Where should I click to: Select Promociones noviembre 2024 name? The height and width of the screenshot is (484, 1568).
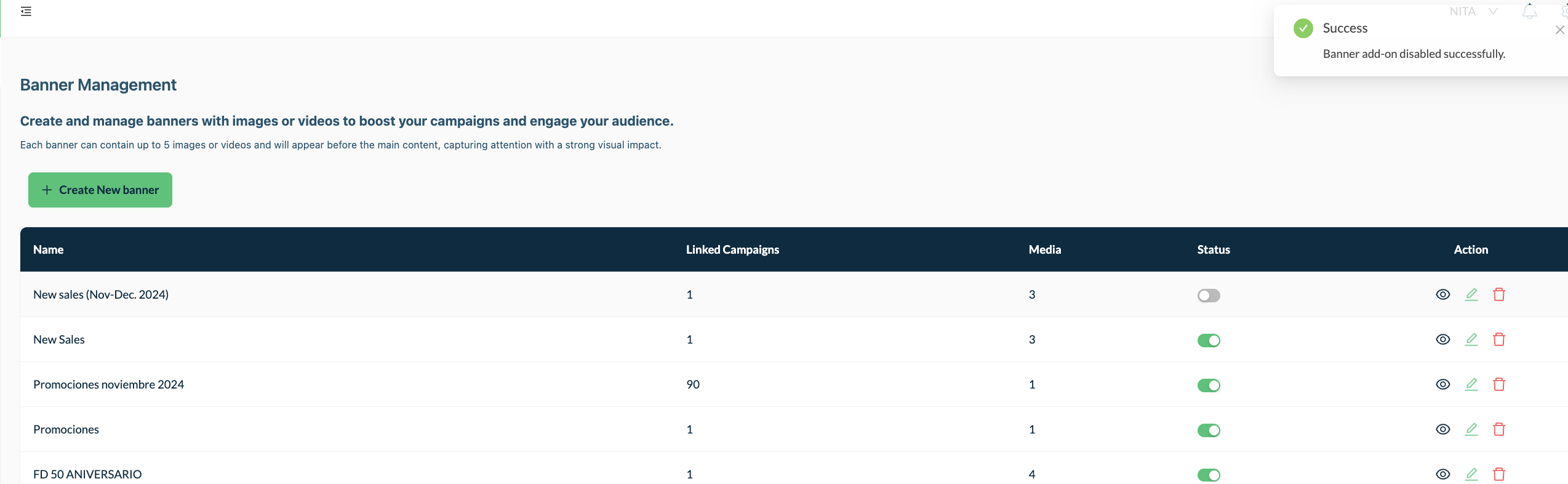point(109,384)
